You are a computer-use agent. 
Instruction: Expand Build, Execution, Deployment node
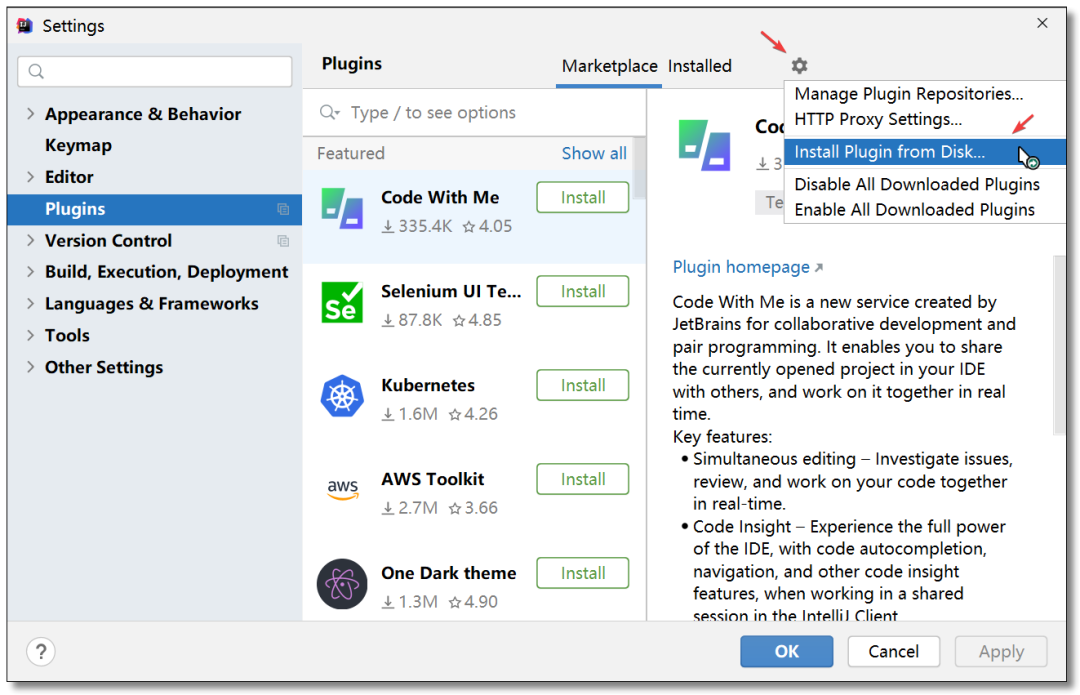pyautogui.click(x=30, y=272)
